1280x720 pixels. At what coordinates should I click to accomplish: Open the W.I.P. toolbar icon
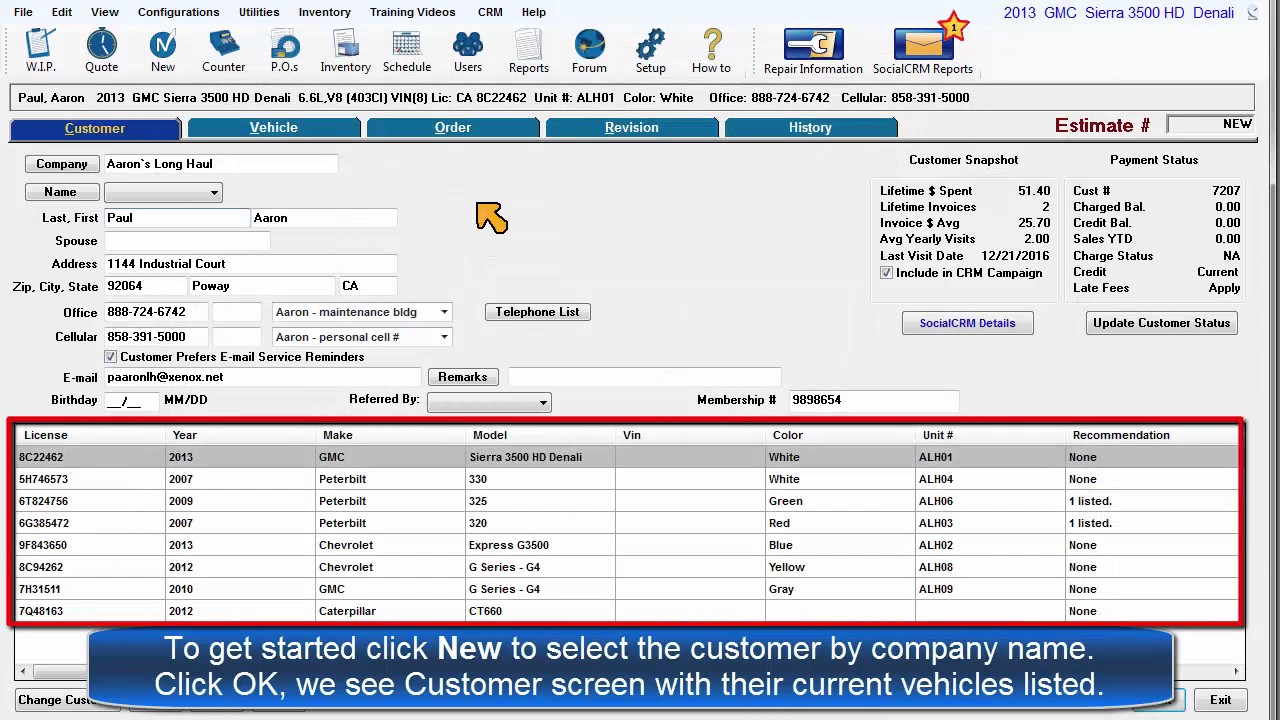point(40,50)
